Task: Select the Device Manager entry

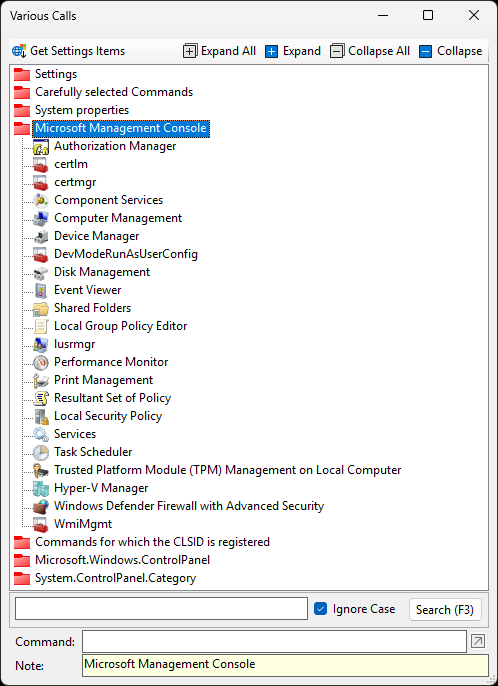Action: tap(97, 236)
